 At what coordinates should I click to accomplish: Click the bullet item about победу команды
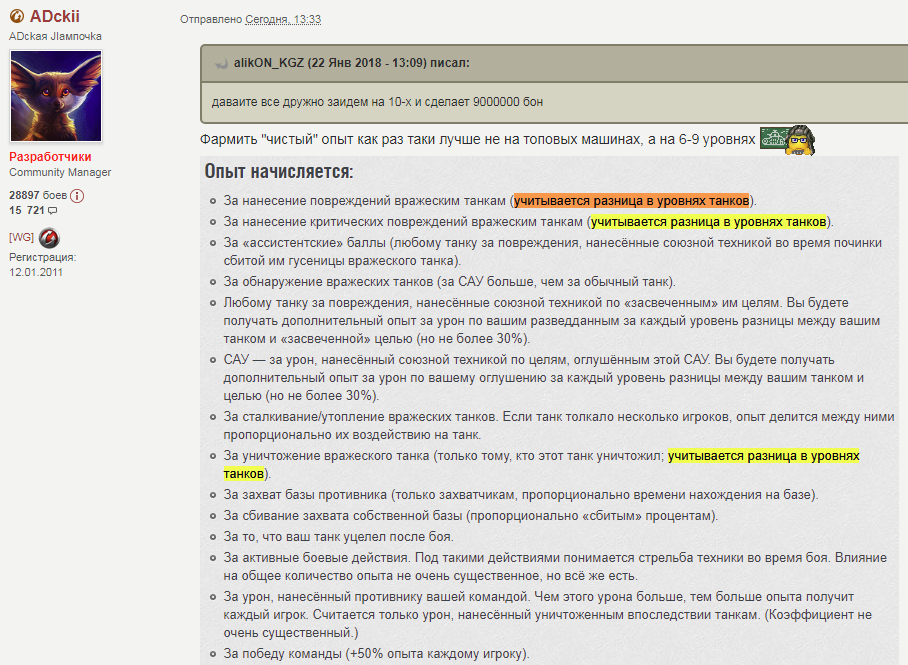coord(376,654)
